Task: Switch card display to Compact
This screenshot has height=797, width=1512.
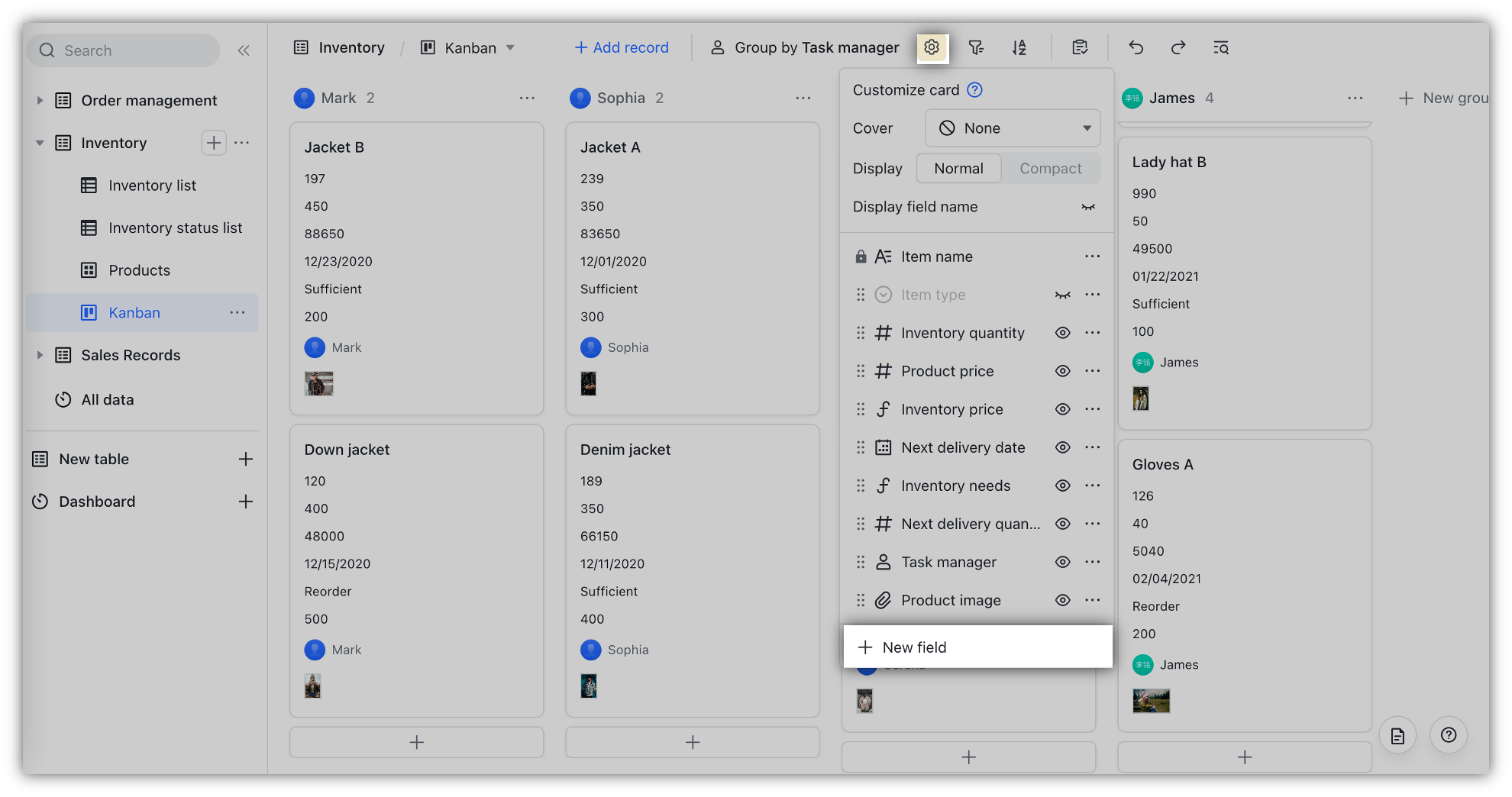Action: pos(1050,168)
